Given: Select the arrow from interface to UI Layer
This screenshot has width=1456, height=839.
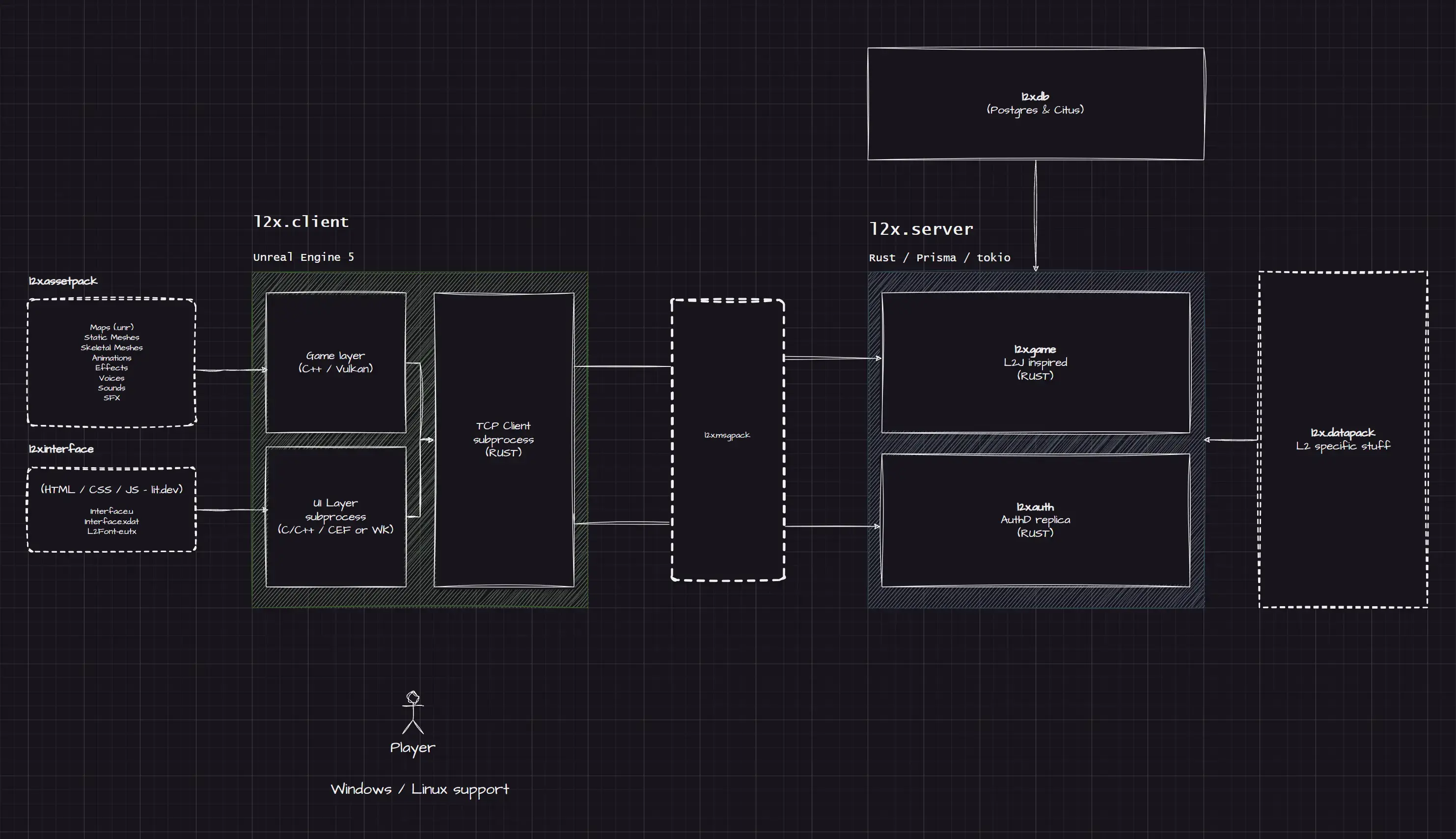Looking at the screenshot, I should click(231, 509).
